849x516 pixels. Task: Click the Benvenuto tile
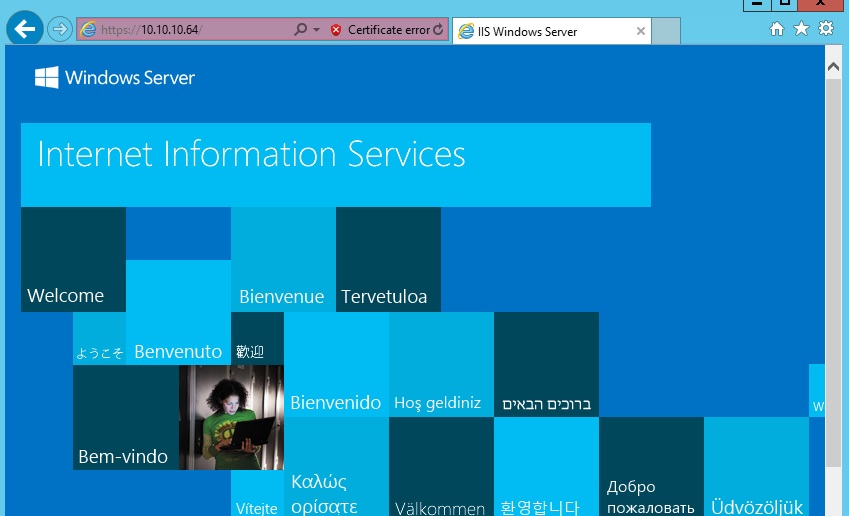click(x=178, y=312)
